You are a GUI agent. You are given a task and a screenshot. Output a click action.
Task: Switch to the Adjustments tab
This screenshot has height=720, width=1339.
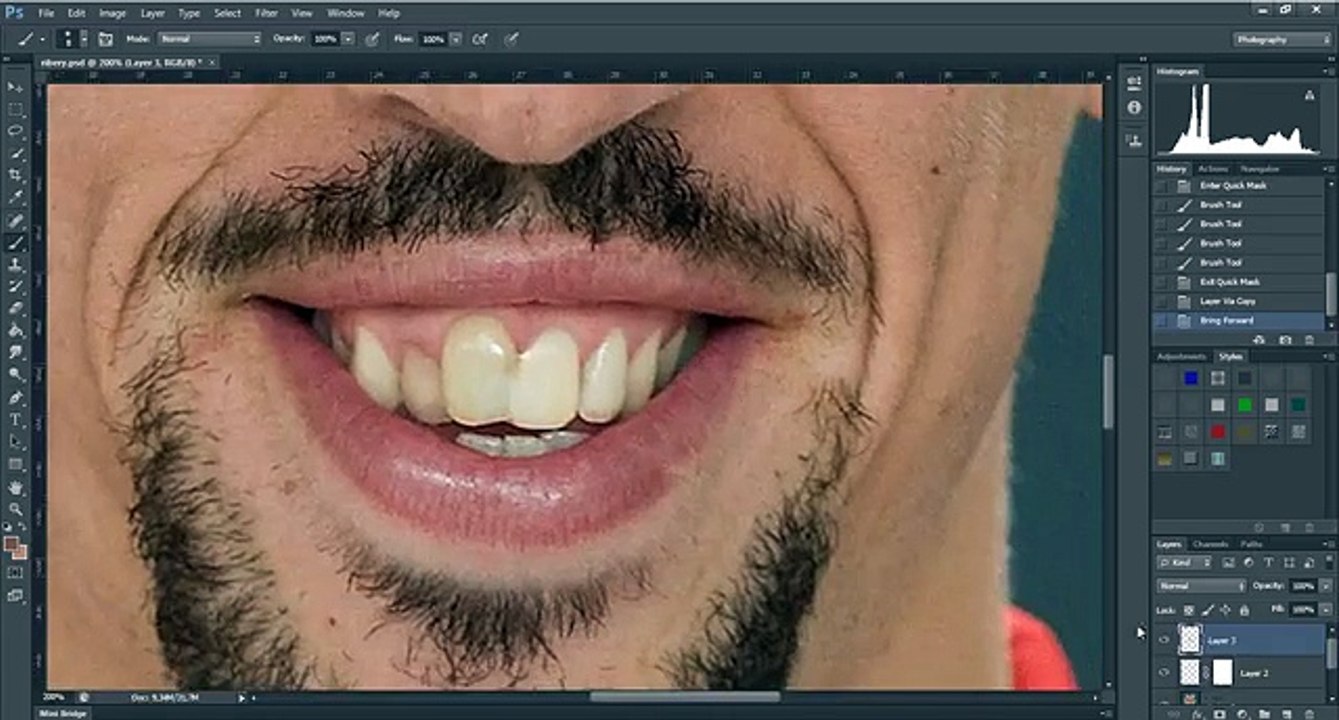[1181, 356]
